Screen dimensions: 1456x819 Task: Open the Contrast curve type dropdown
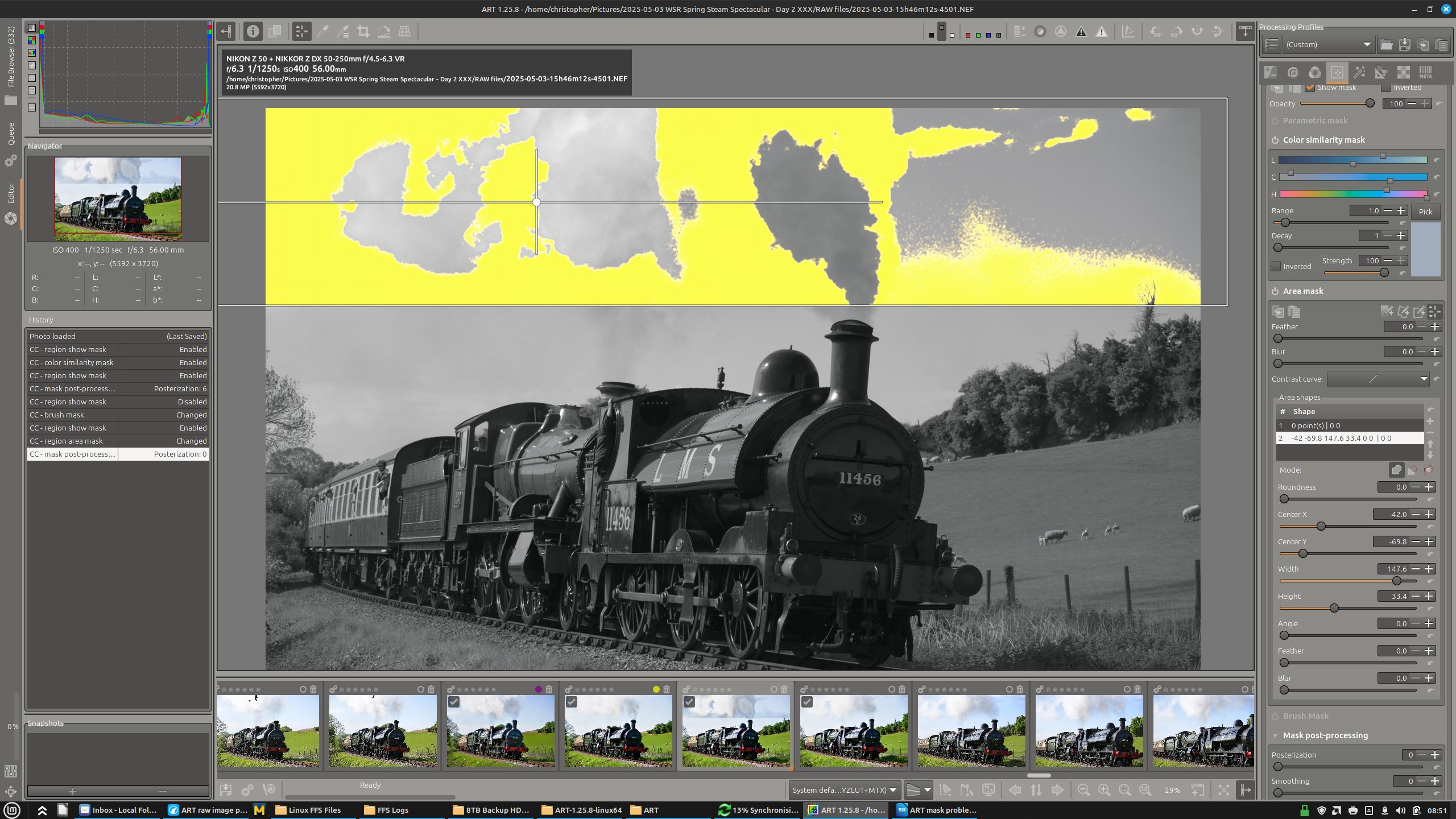pyautogui.click(x=1378, y=379)
